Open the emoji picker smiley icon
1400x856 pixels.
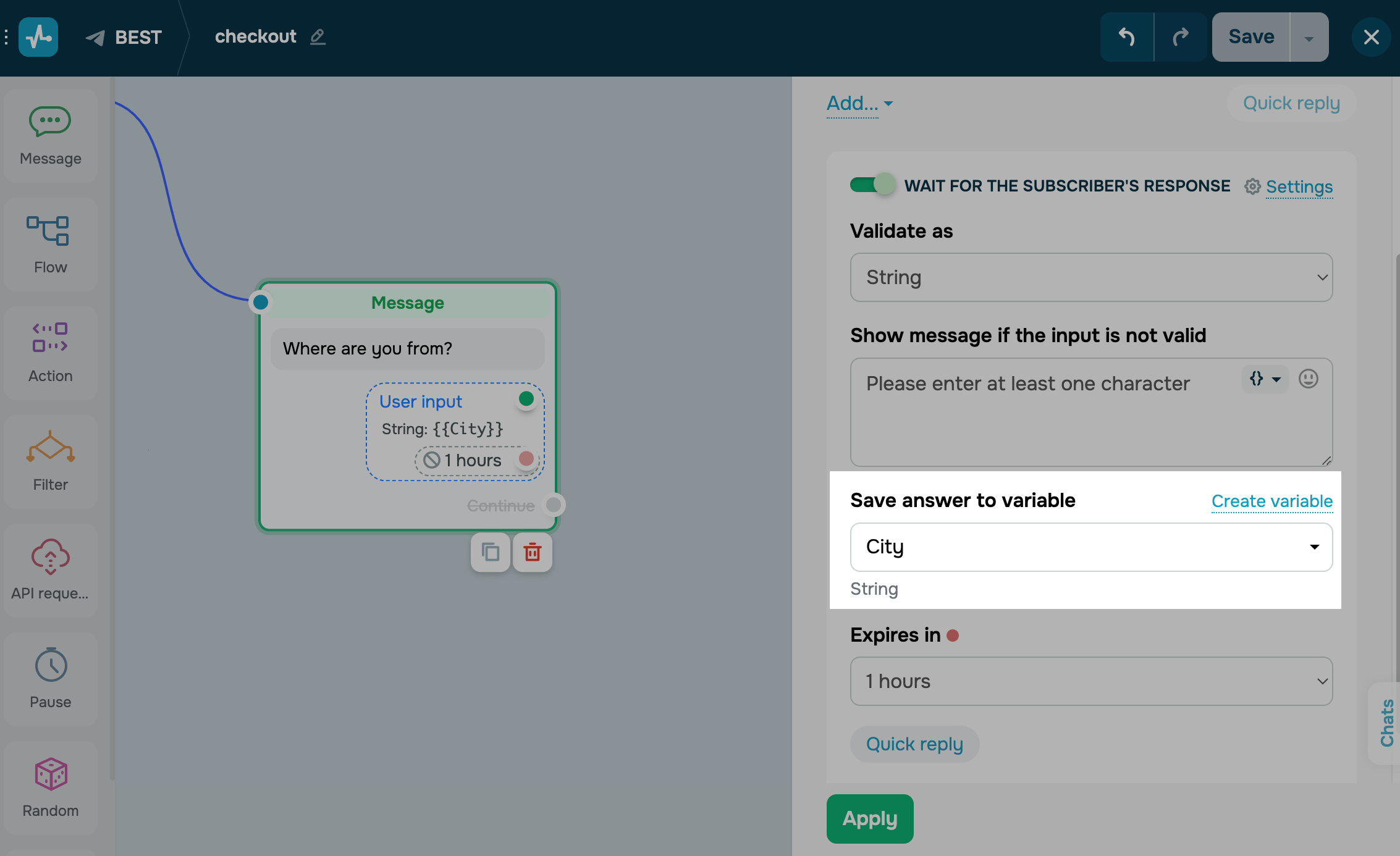pyautogui.click(x=1308, y=379)
